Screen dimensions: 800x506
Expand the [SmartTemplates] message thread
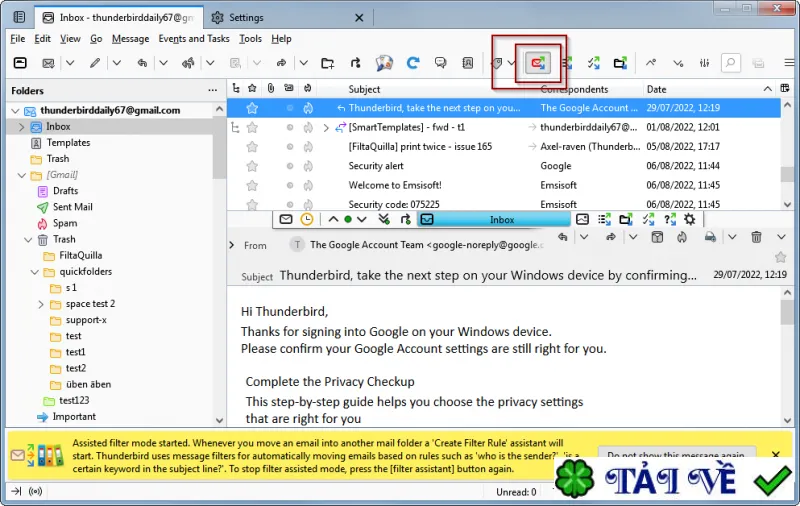(x=326, y=127)
